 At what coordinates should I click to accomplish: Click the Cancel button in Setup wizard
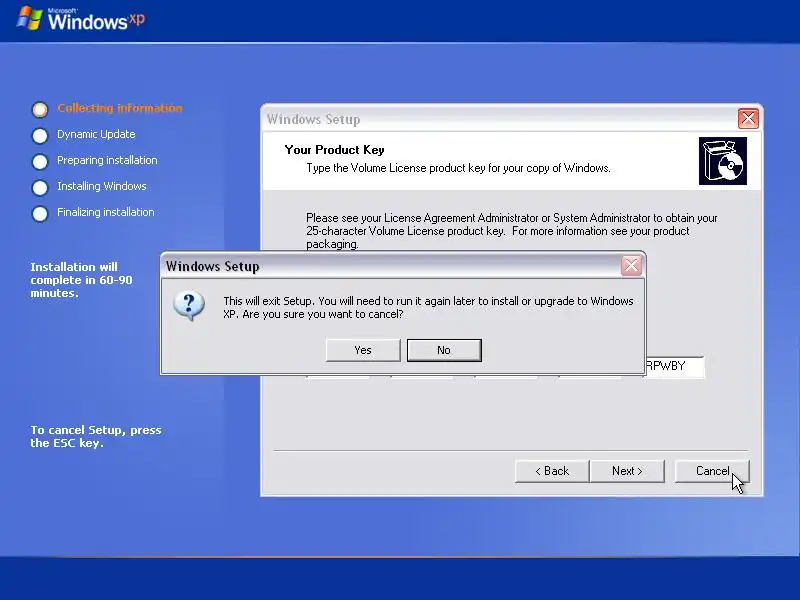712,471
